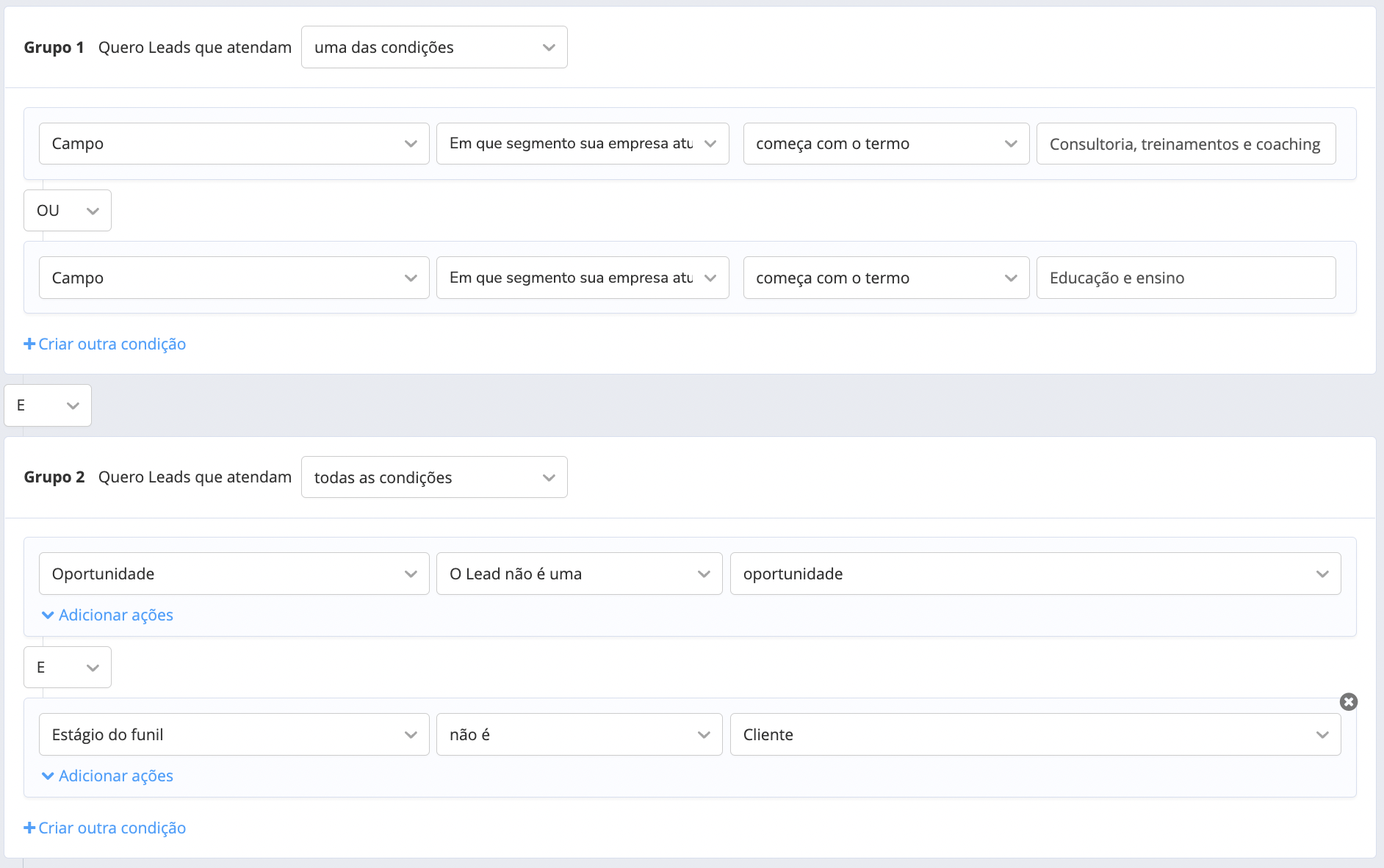
Task: Click 'Criar outra condição' in Grupo 2
Action: [105, 828]
